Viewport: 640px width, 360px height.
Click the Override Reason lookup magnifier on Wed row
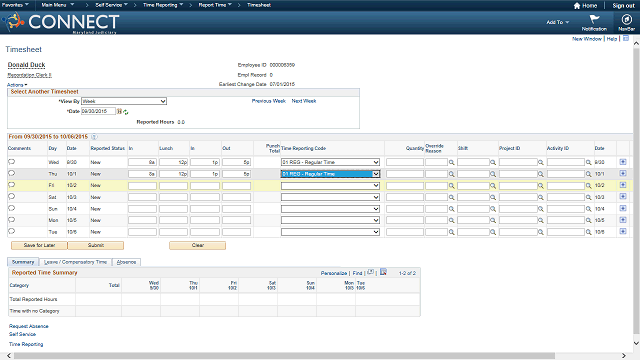(451, 162)
